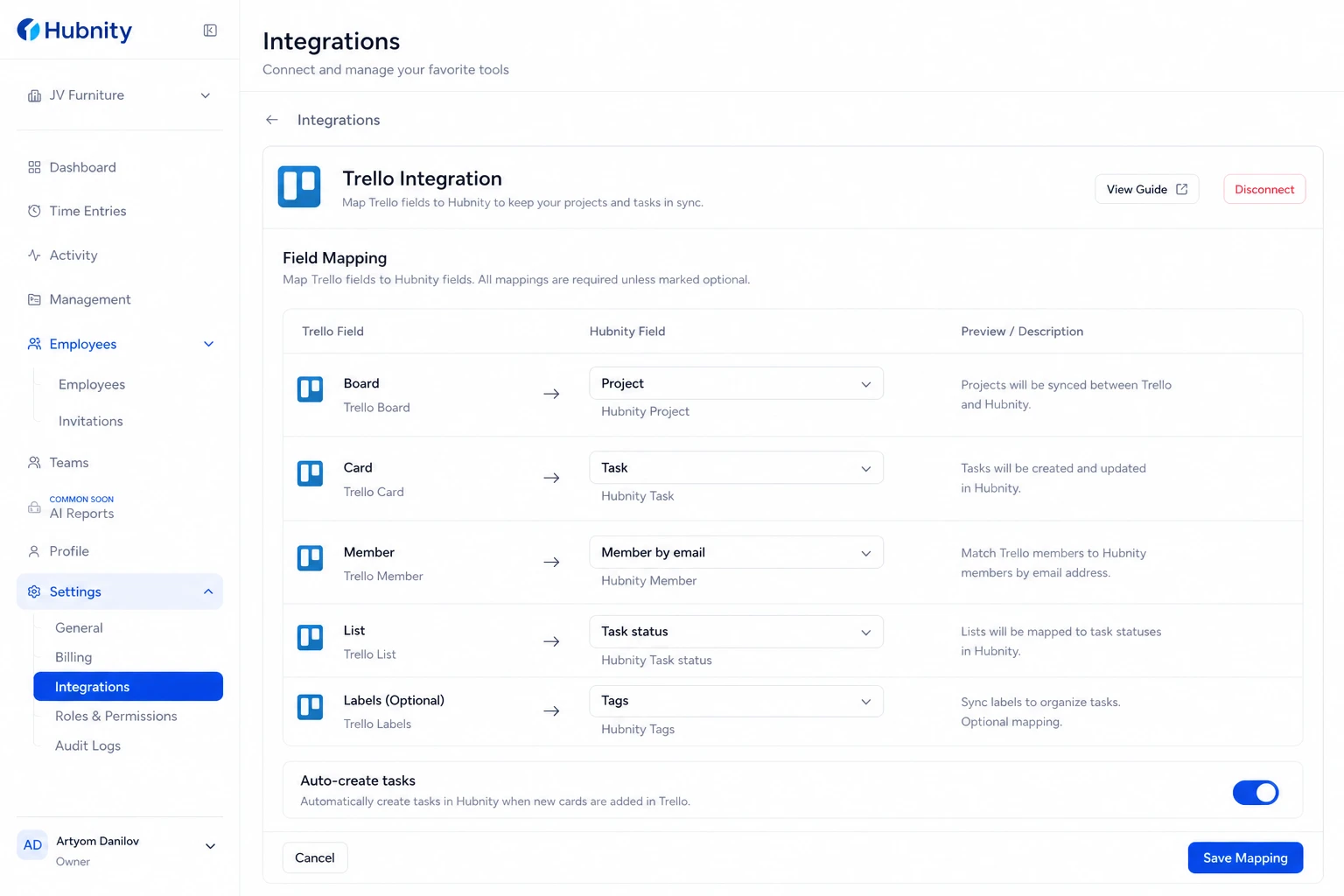This screenshot has width=1344, height=896.
Task: Click the Integrations breadcrumb link
Action: coord(339,120)
